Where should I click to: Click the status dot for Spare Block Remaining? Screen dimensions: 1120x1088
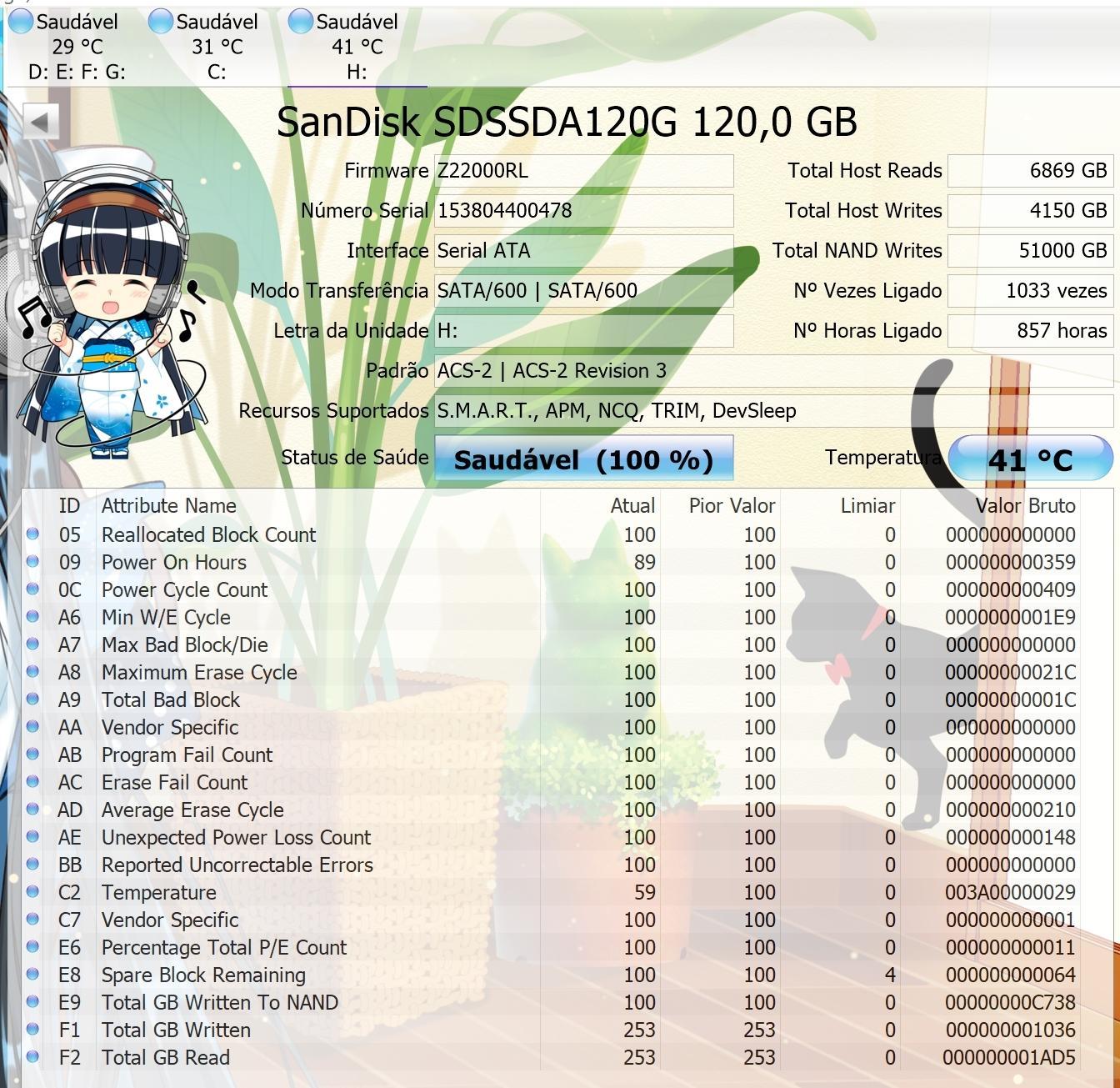pyautogui.click(x=32, y=975)
